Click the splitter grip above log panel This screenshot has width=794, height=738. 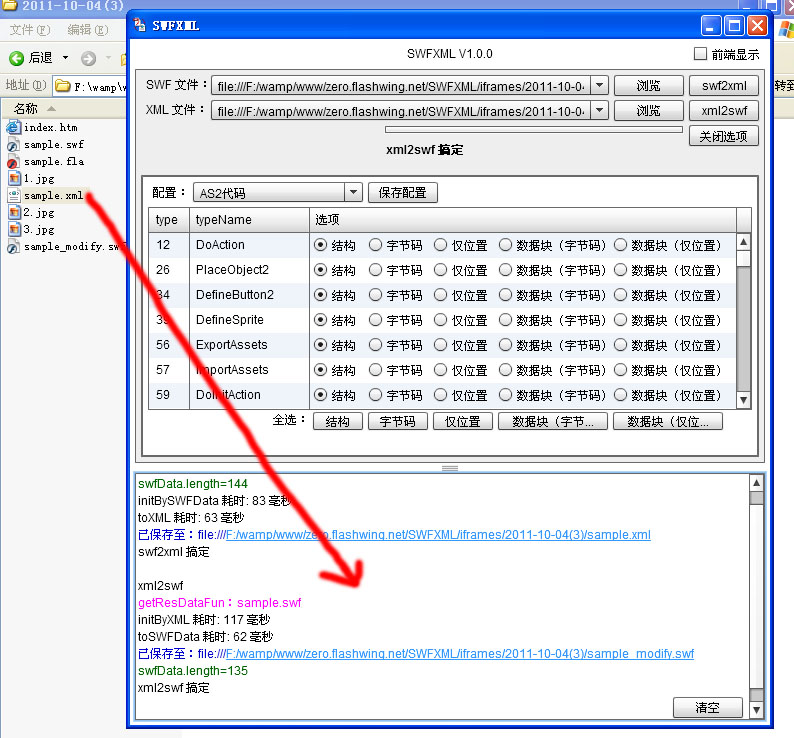[x=450, y=468]
